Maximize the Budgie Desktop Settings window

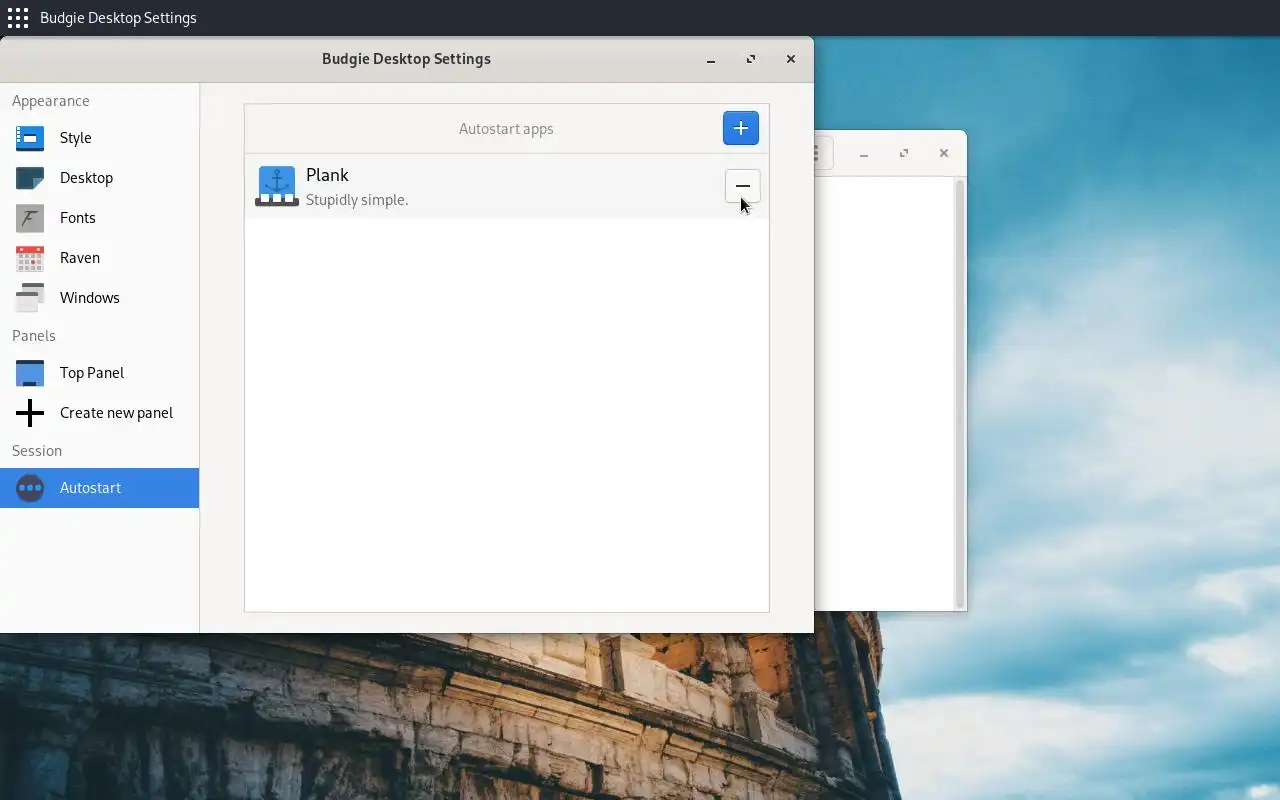click(x=751, y=59)
